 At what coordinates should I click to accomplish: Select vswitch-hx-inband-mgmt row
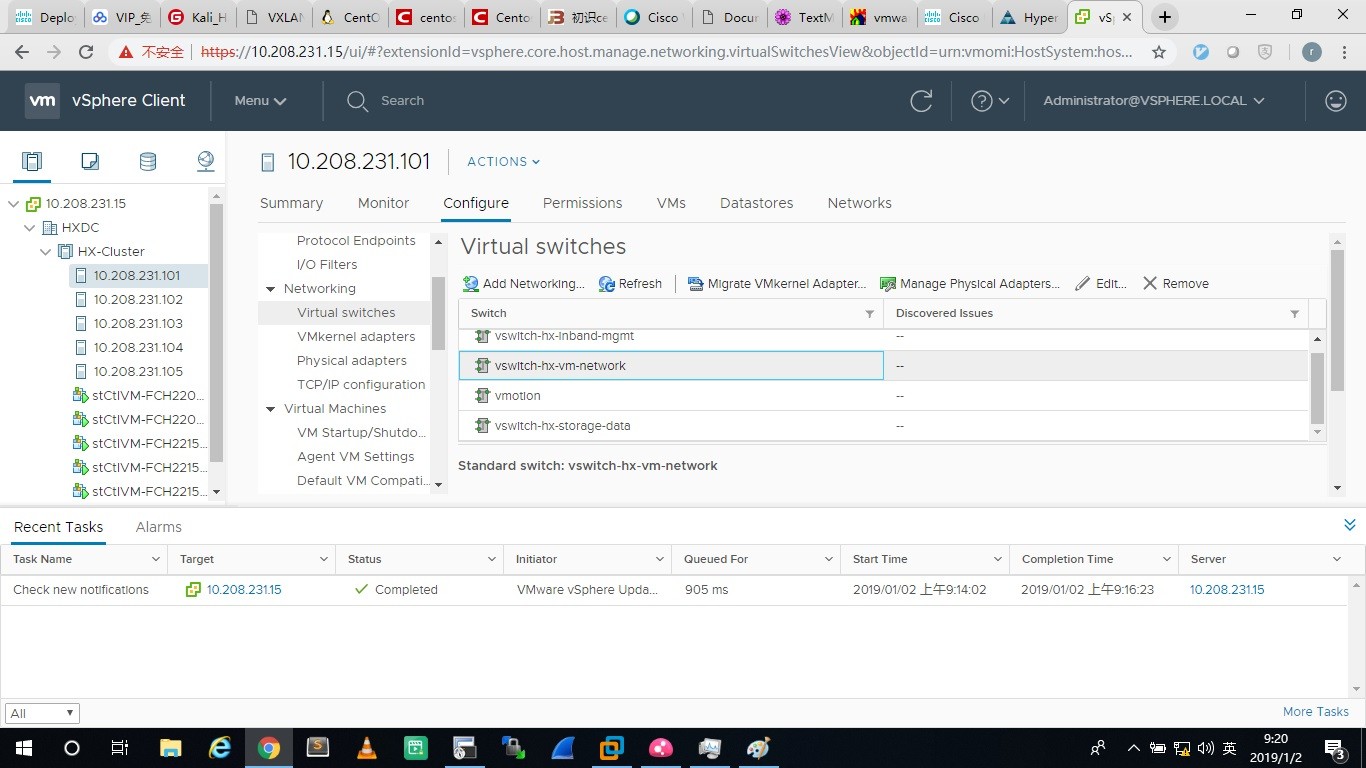click(x=883, y=336)
